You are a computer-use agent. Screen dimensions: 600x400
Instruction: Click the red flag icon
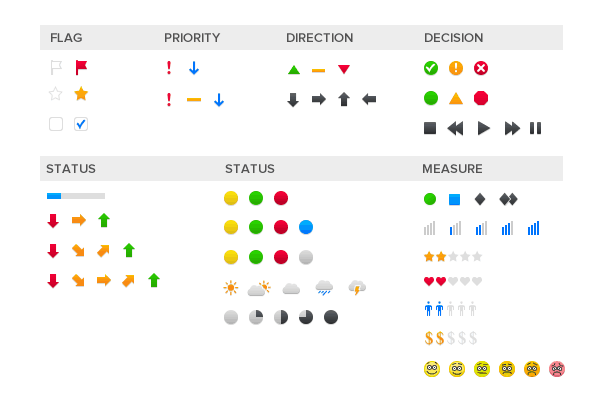tap(81, 68)
